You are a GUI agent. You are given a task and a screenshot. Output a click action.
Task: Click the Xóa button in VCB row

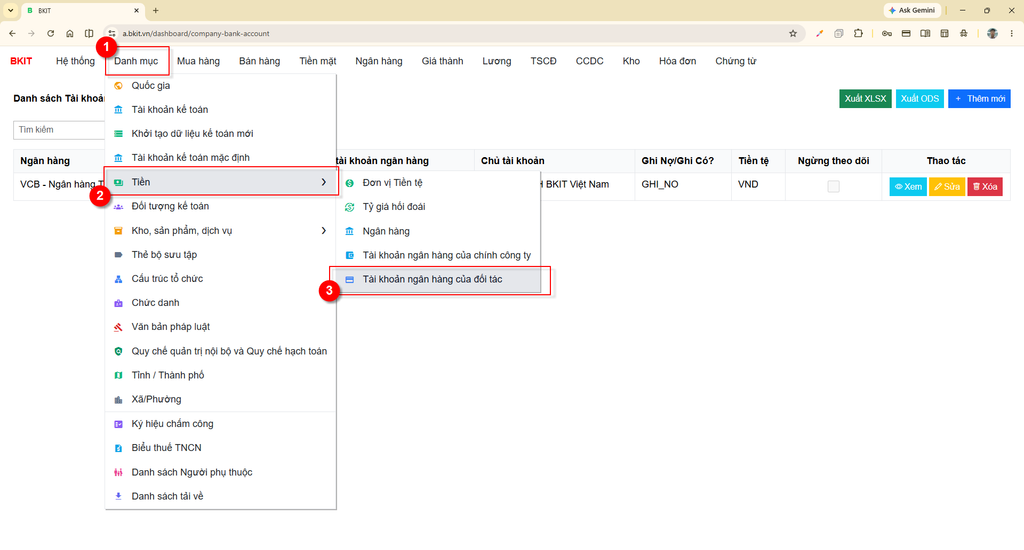[x=985, y=187]
